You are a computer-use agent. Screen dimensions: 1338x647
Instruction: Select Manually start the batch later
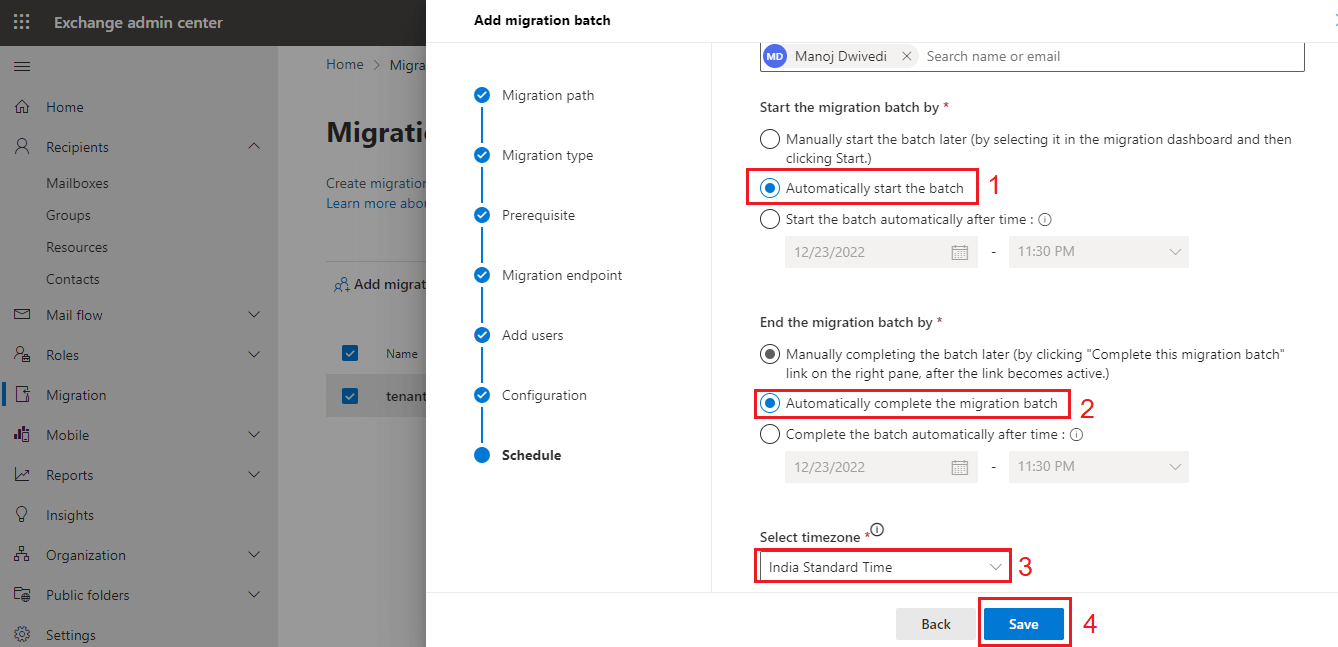(770, 139)
